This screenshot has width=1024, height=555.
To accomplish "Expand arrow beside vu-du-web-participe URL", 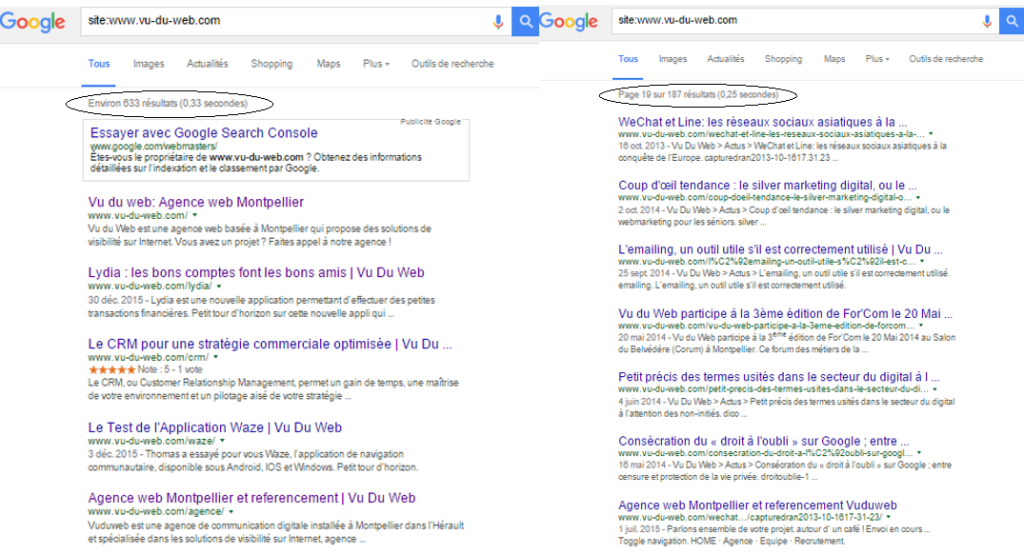I will point(921,326).
